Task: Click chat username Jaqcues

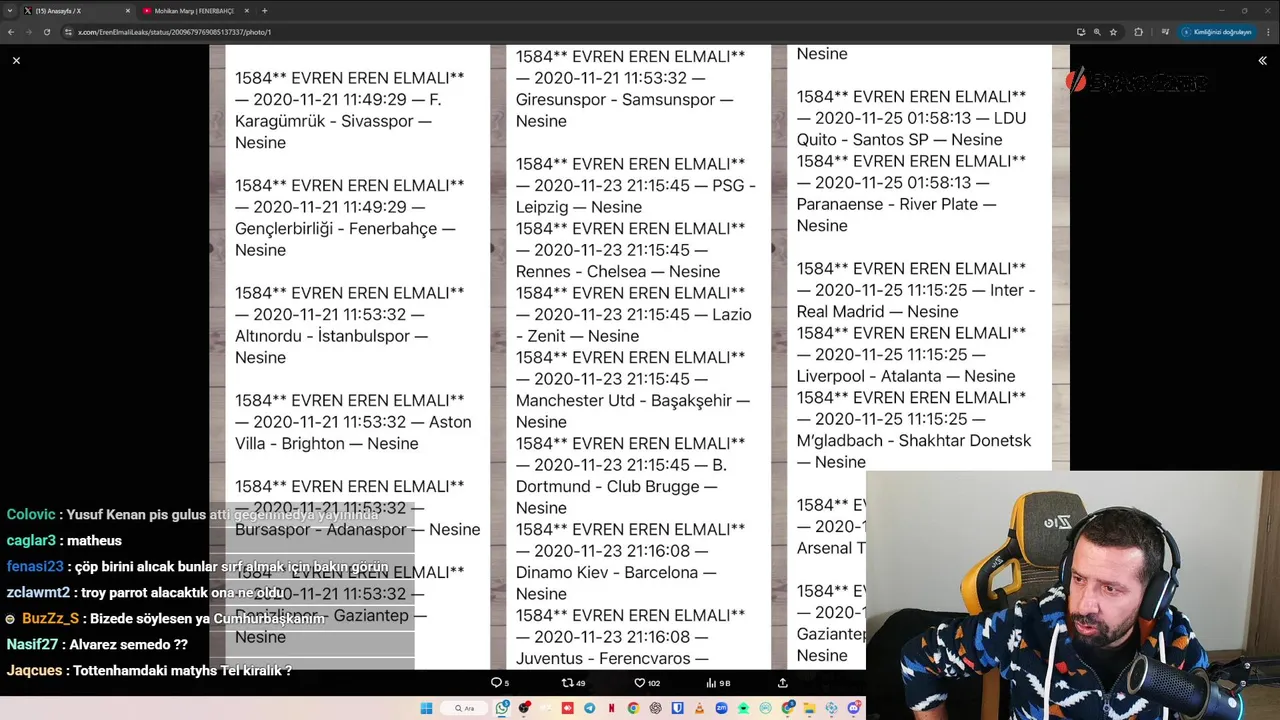Action: click(x=34, y=670)
